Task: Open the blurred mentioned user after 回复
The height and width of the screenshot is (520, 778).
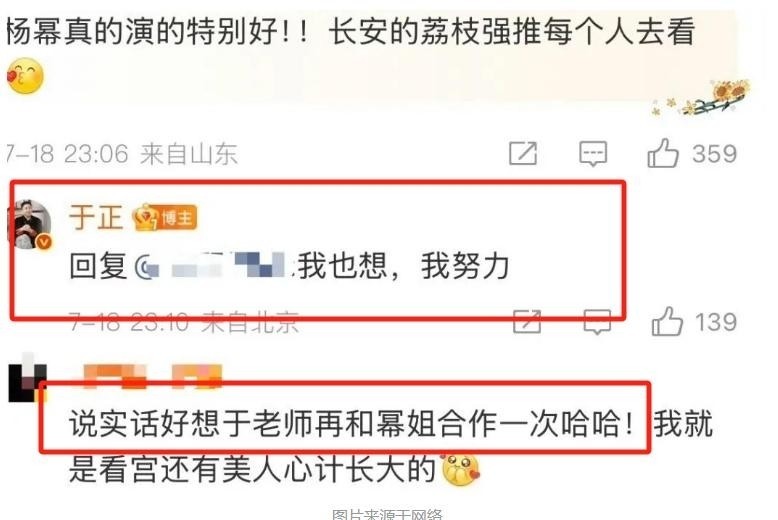Action: coord(212,265)
